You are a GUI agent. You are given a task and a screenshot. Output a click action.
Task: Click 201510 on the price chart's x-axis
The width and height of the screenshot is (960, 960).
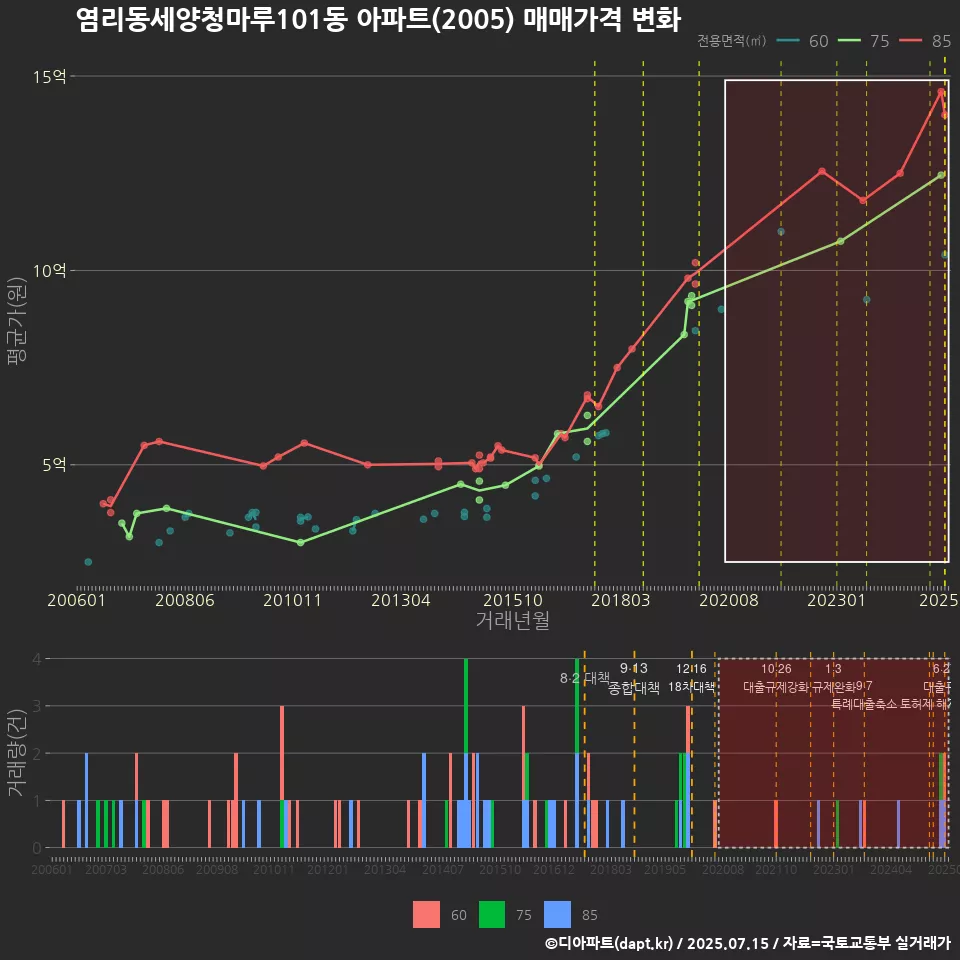512,600
